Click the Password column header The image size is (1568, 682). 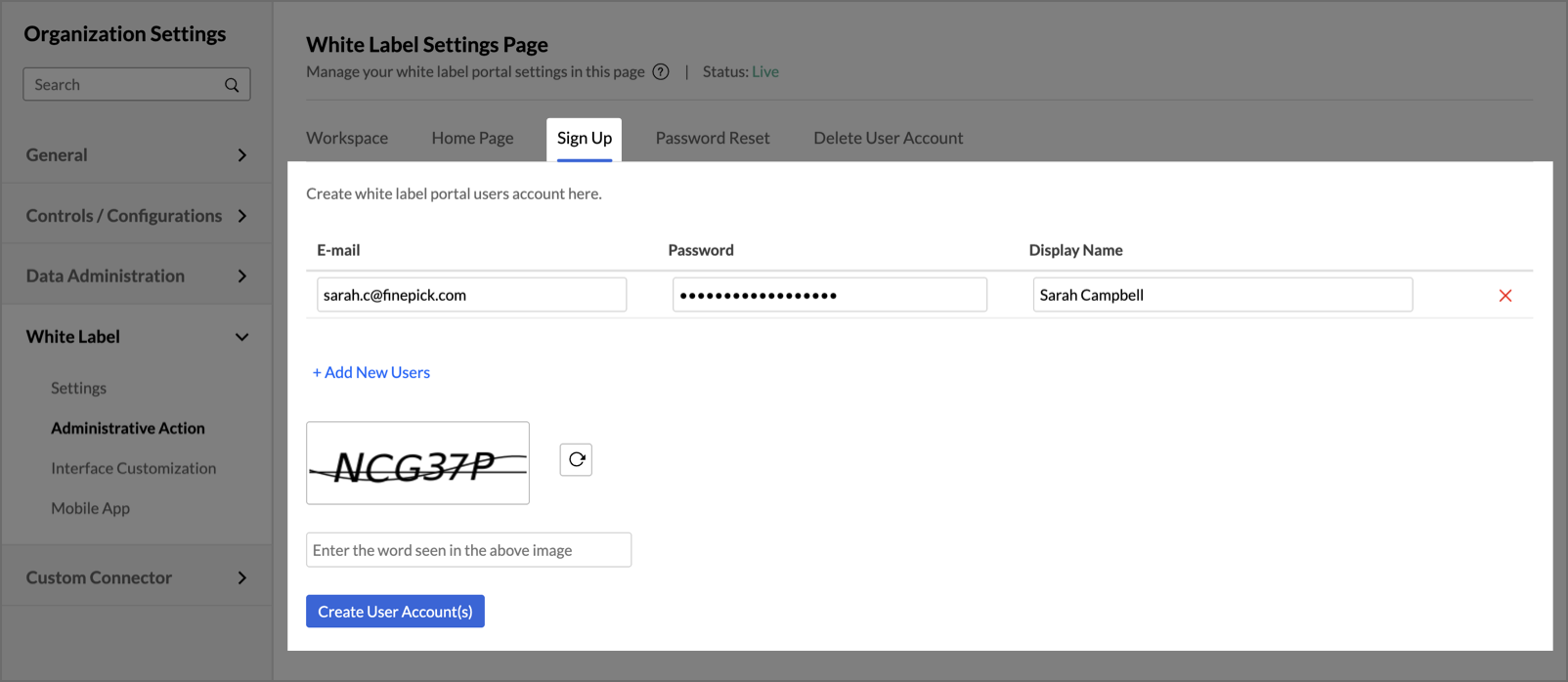point(701,250)
